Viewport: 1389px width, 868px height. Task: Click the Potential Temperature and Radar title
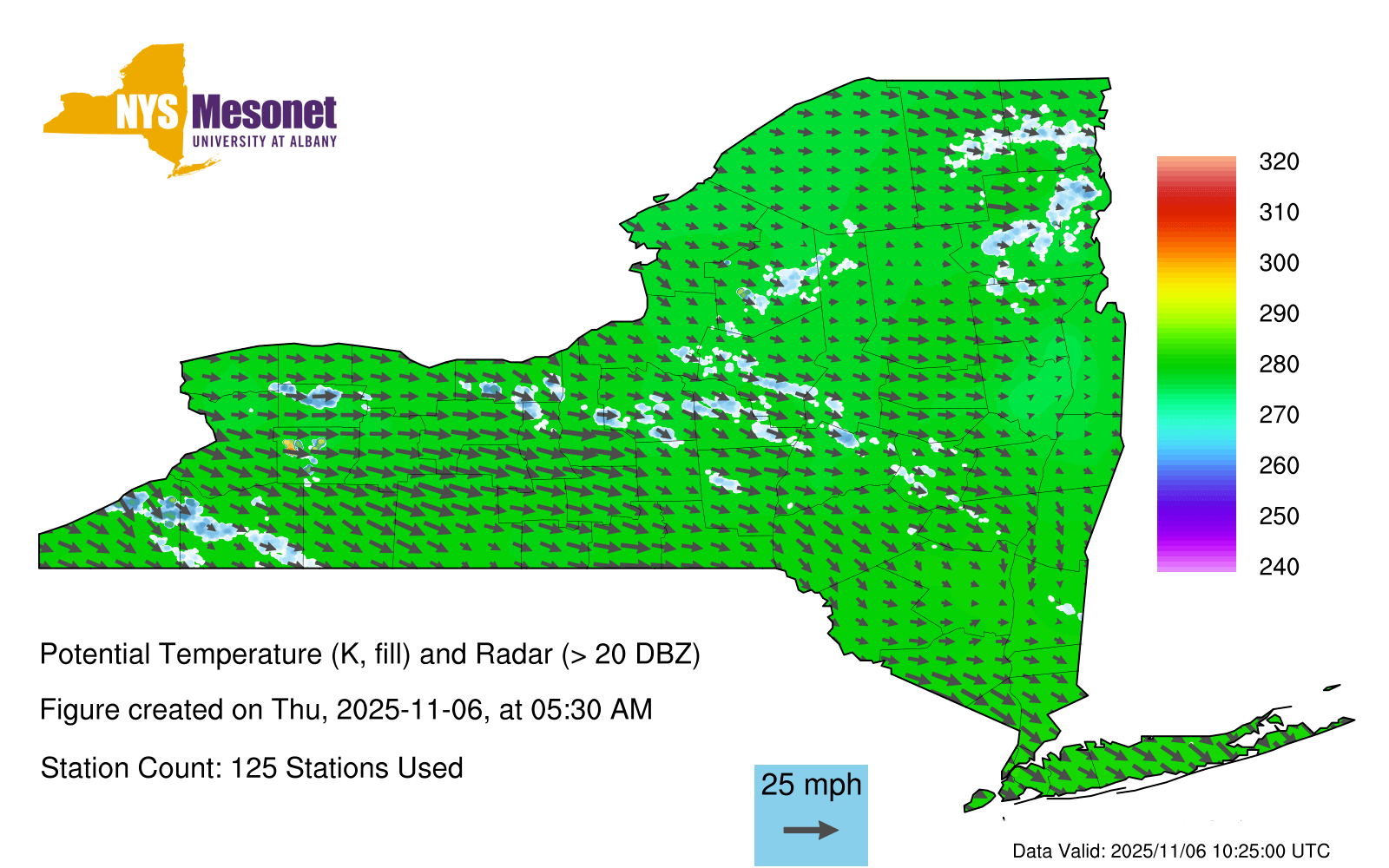[x=370, y=654]
